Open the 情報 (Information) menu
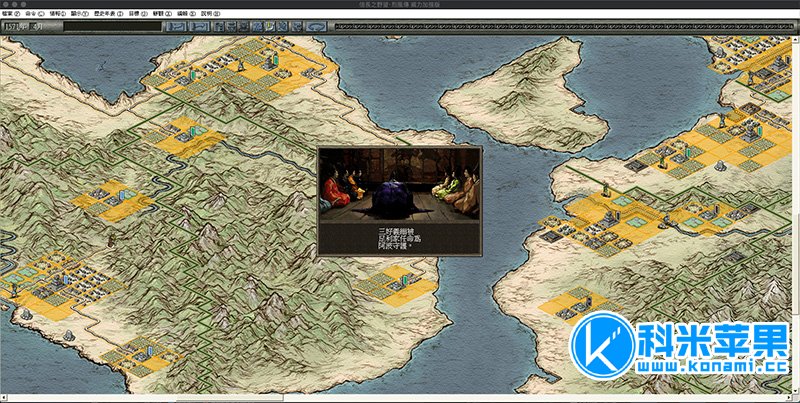The image size is (800, 403). 57,14
